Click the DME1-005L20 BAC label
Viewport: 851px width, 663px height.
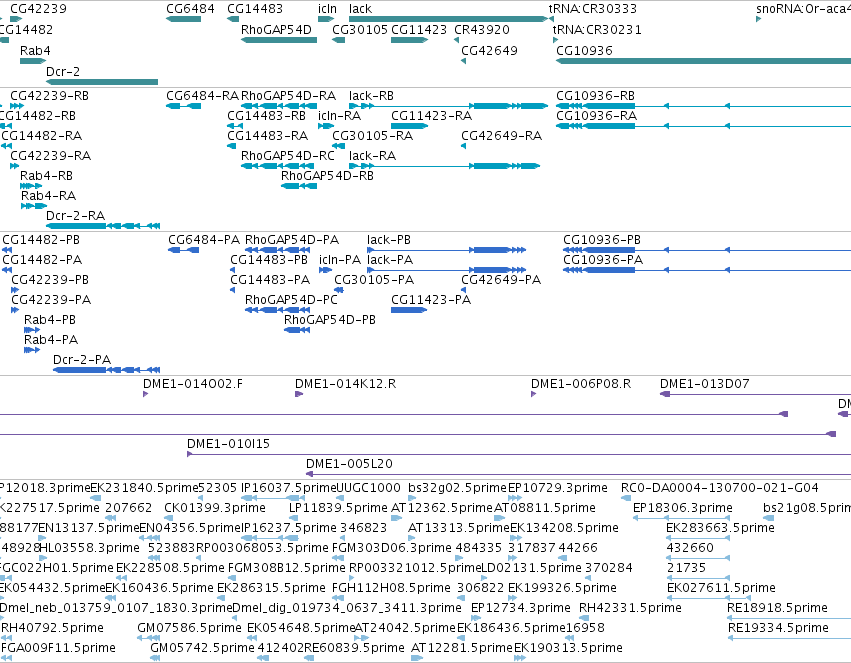349,464
